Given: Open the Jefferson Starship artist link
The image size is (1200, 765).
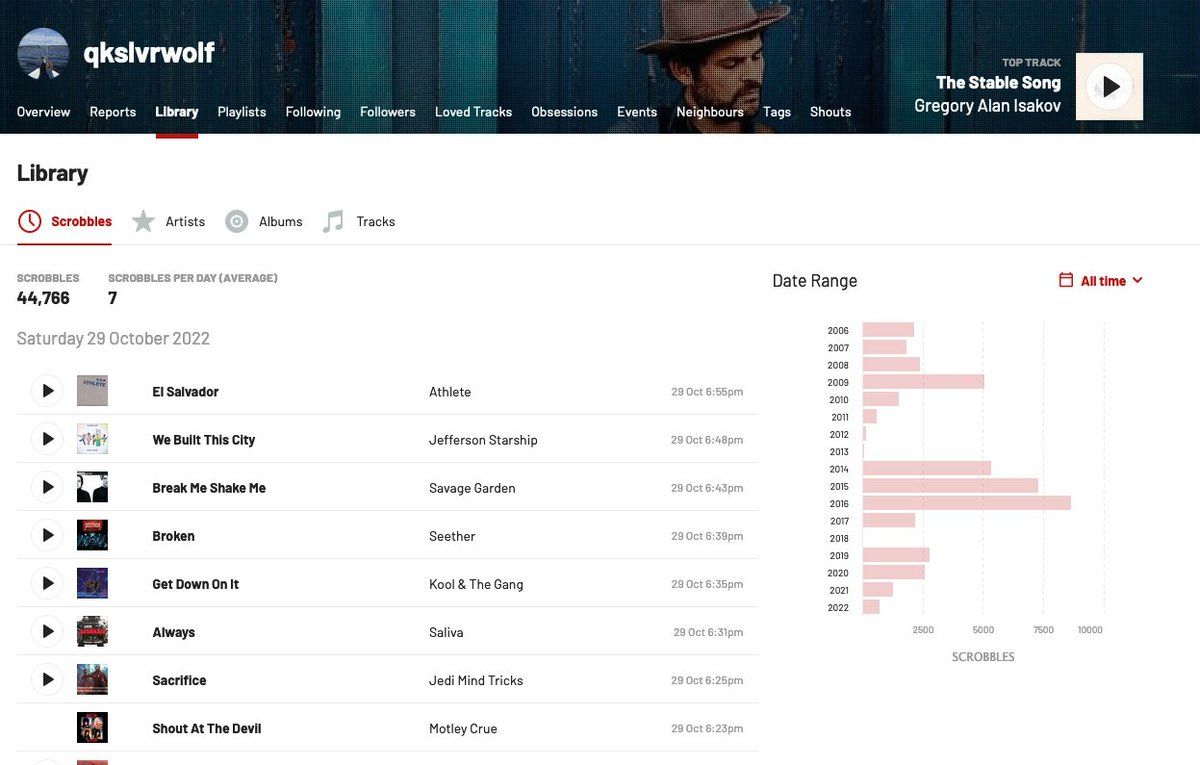Looking at the screenshot, I should [x=483, y=440].
